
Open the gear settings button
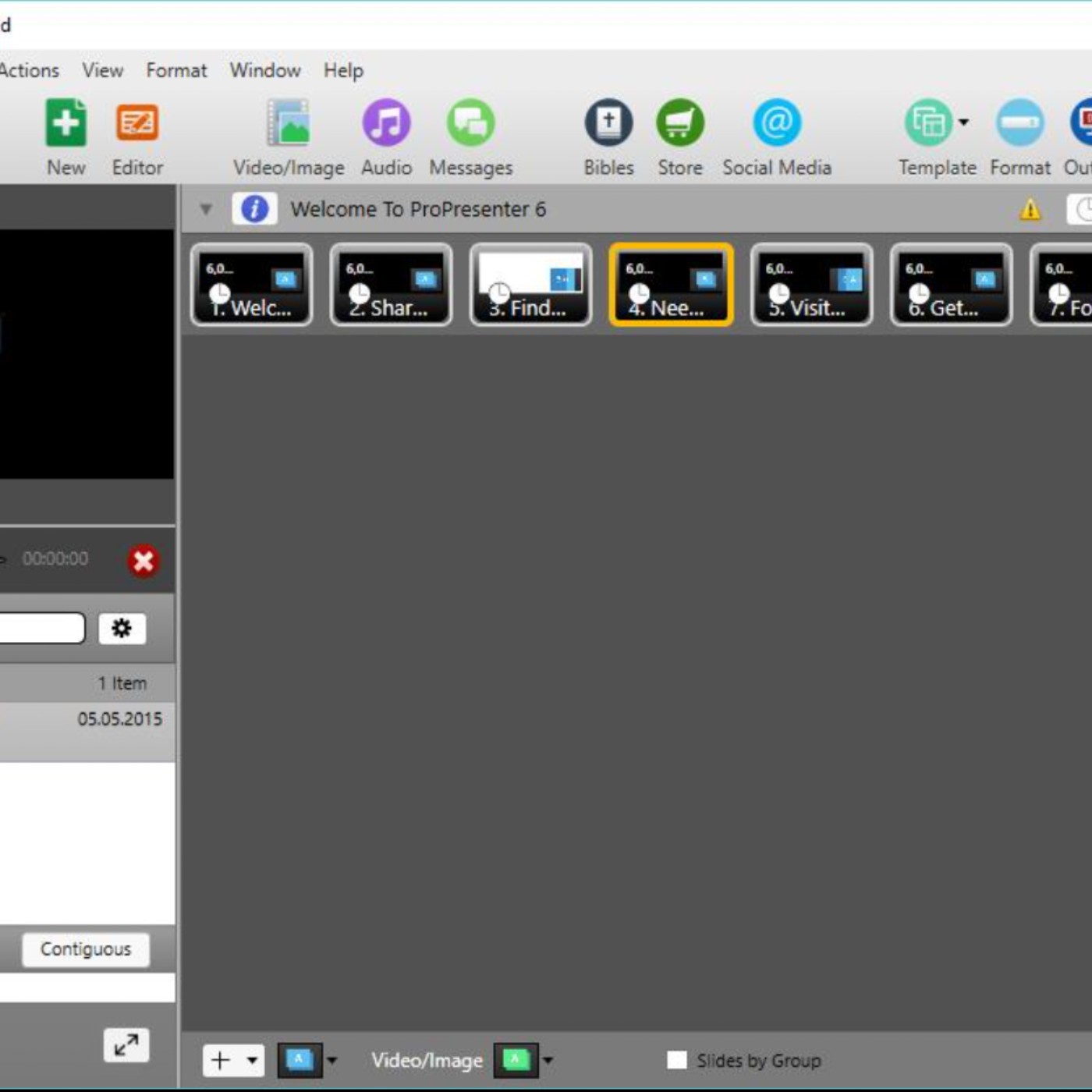(x=122, y=628)
